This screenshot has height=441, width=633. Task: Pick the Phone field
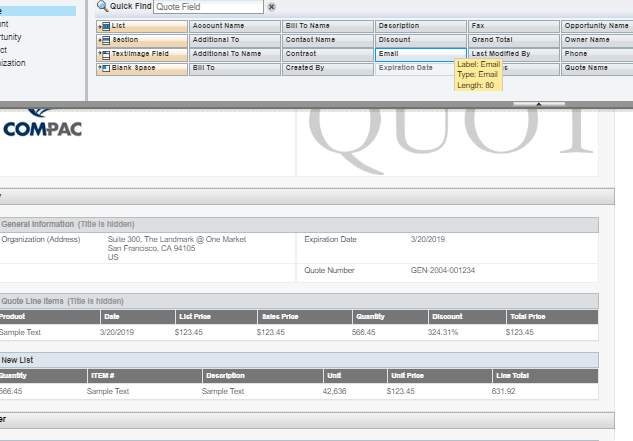coord(597,54)
